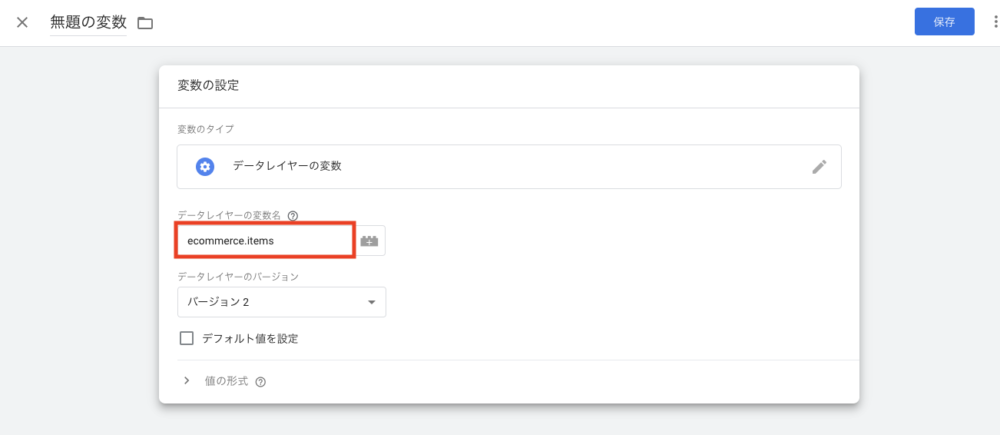Open help icon beside データレイヤーの変数名

pos(293,215)
